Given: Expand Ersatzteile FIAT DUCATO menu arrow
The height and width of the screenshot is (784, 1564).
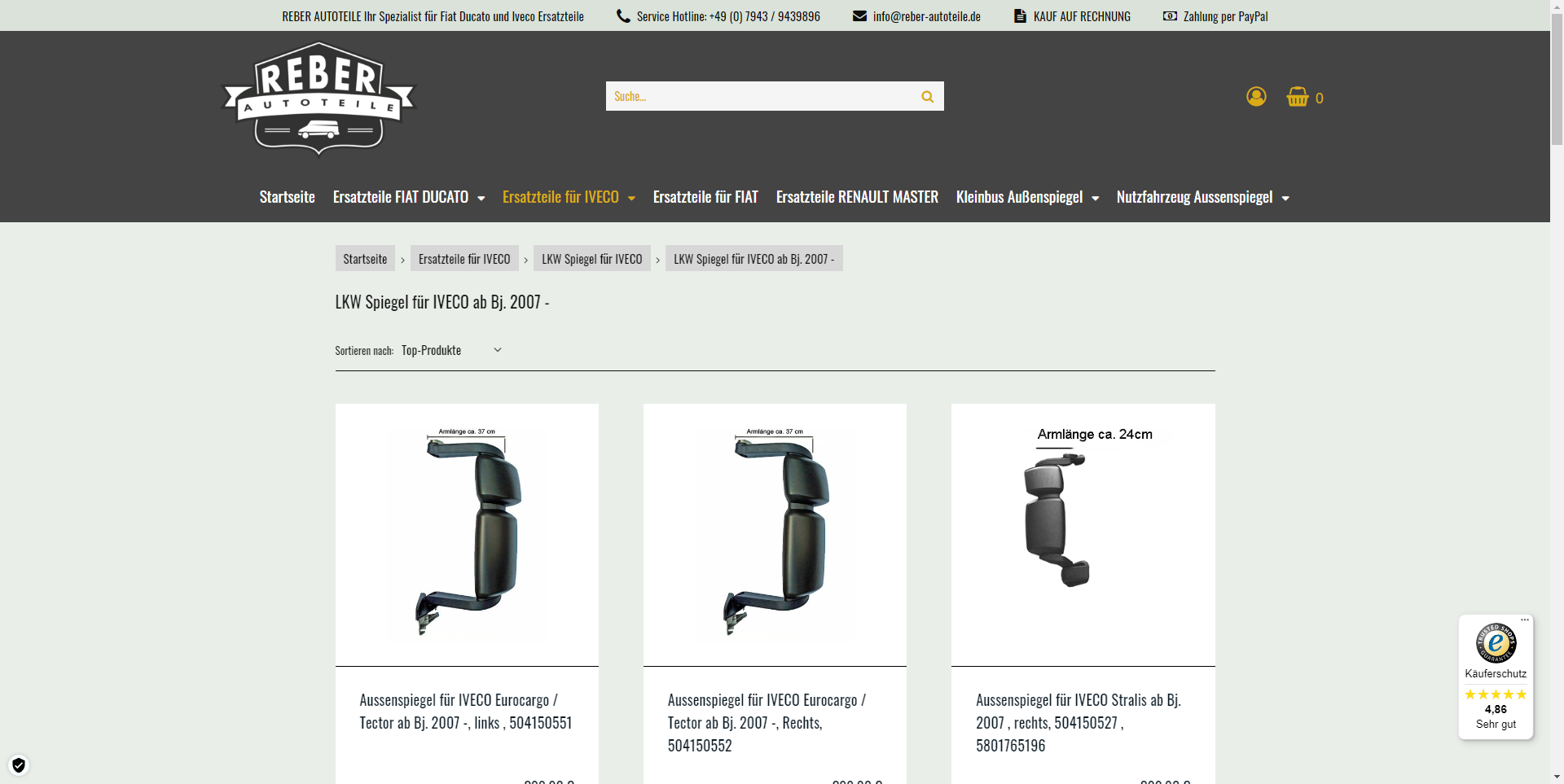Looking at the screenshot, I should pyautogui.click(x=481, y=199).
